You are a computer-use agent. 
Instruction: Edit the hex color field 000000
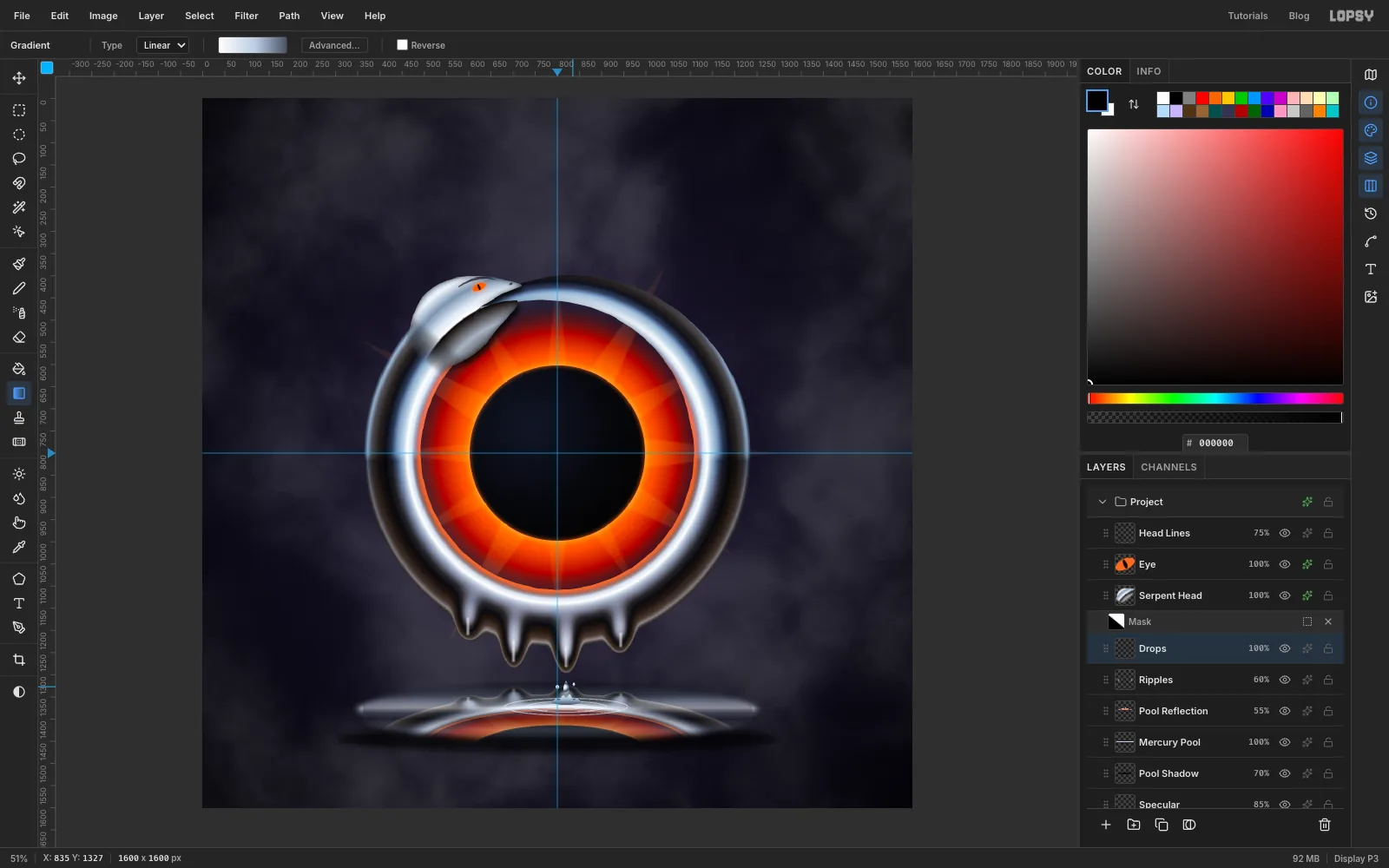click(x=1215, y=443)
